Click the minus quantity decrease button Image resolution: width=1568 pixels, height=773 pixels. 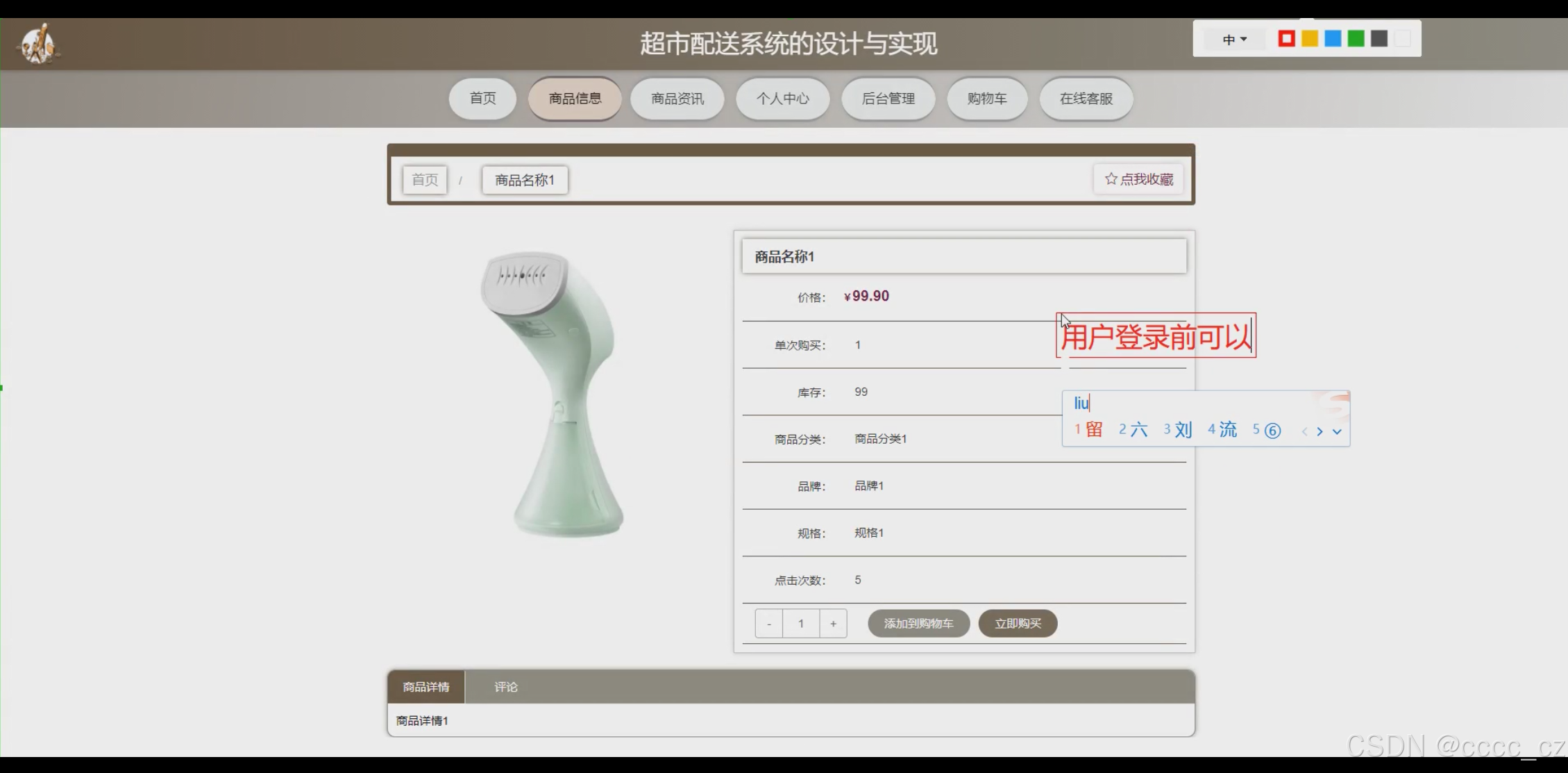click(769, 624)
